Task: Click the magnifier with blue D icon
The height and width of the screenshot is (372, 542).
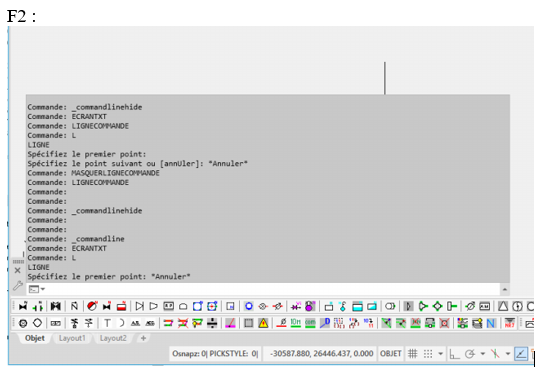Action: click(x=325, y=323)
